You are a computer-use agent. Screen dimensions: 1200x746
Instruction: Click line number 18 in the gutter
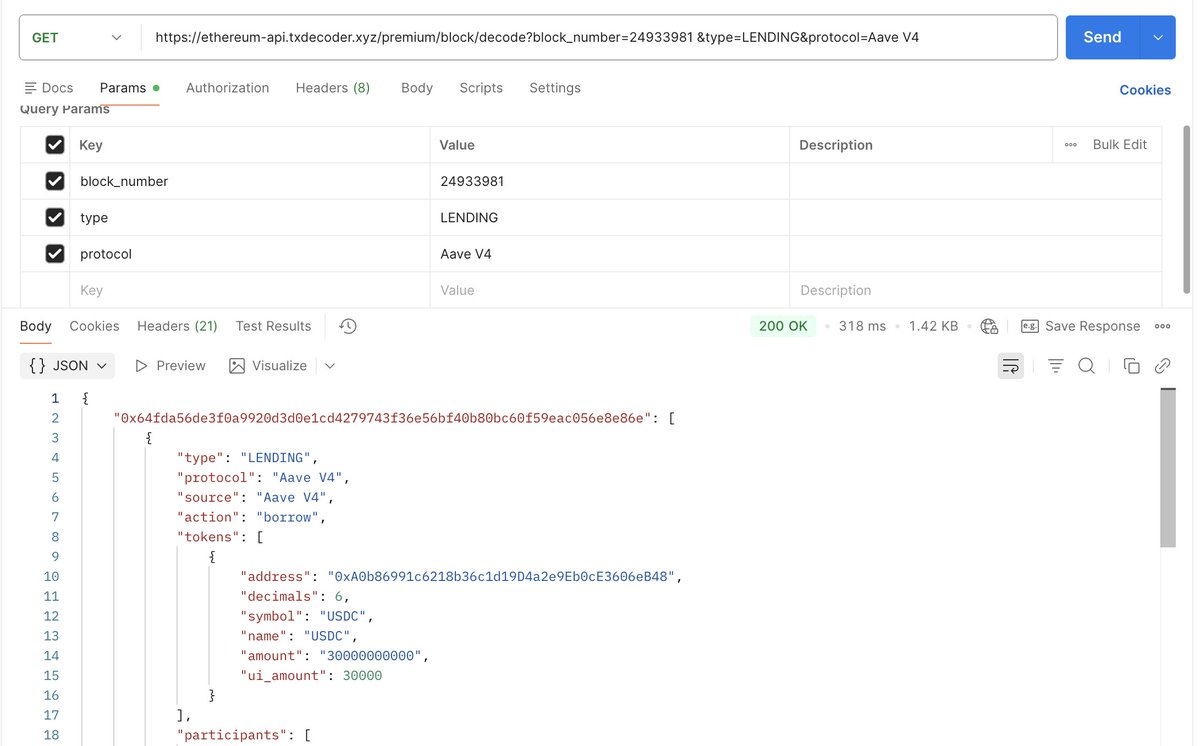click(51, 735)
